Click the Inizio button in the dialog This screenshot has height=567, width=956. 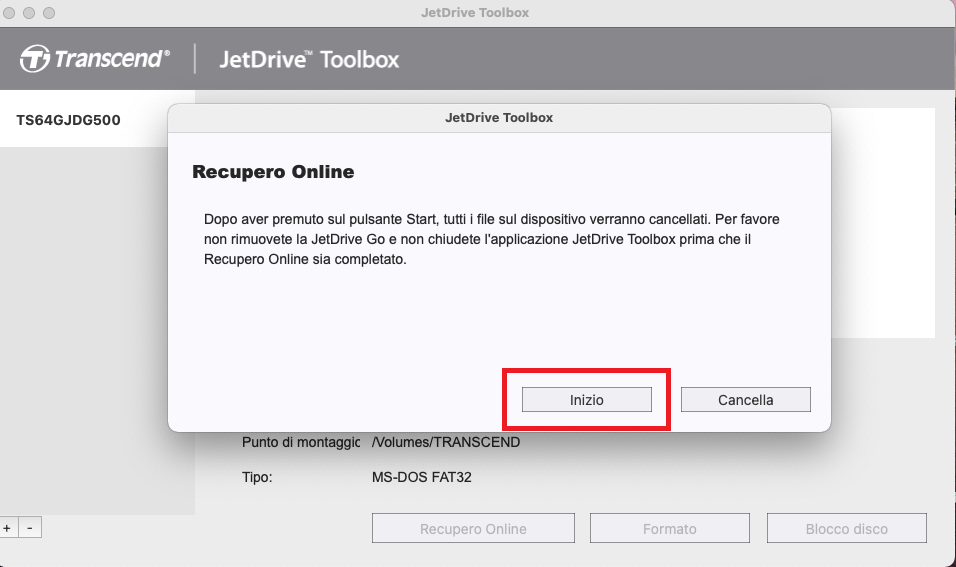click(x=587, y=400)
